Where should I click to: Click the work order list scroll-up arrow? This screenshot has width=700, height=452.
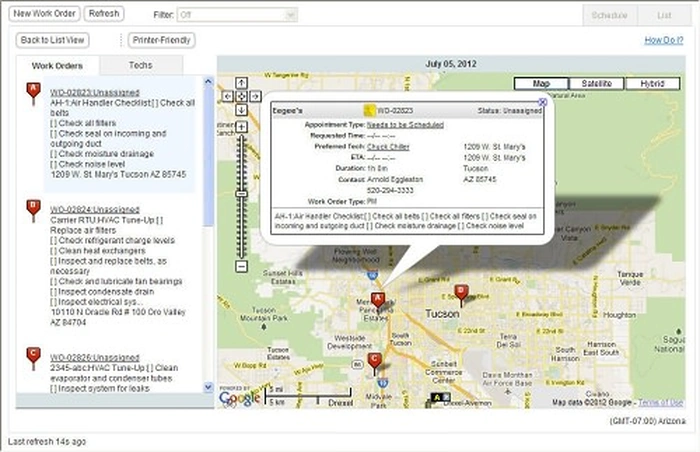coord(208,81)
